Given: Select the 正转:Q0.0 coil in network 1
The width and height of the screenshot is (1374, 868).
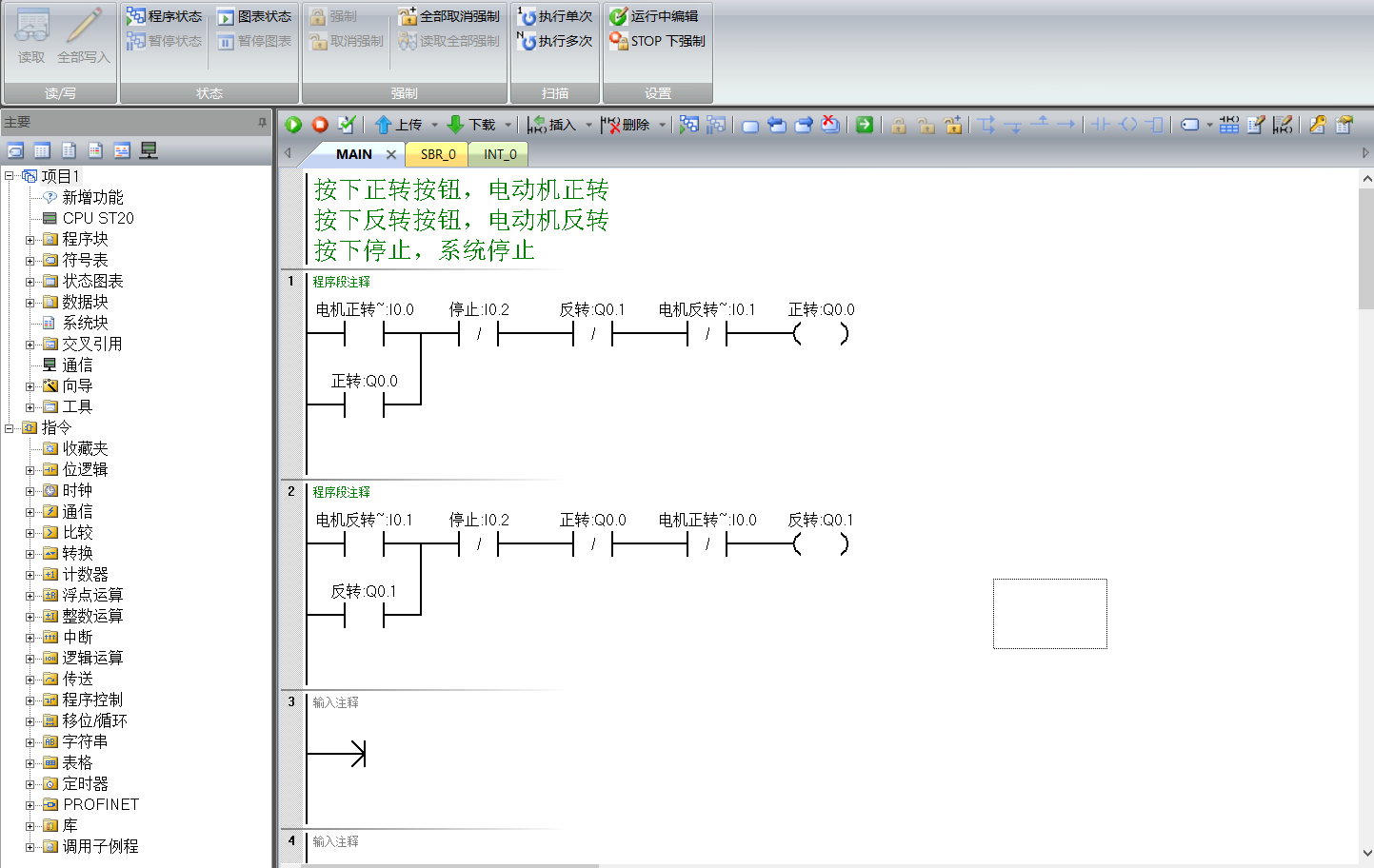Looking at the screenshot, I should pyautogui.click(x=821, y=333).
